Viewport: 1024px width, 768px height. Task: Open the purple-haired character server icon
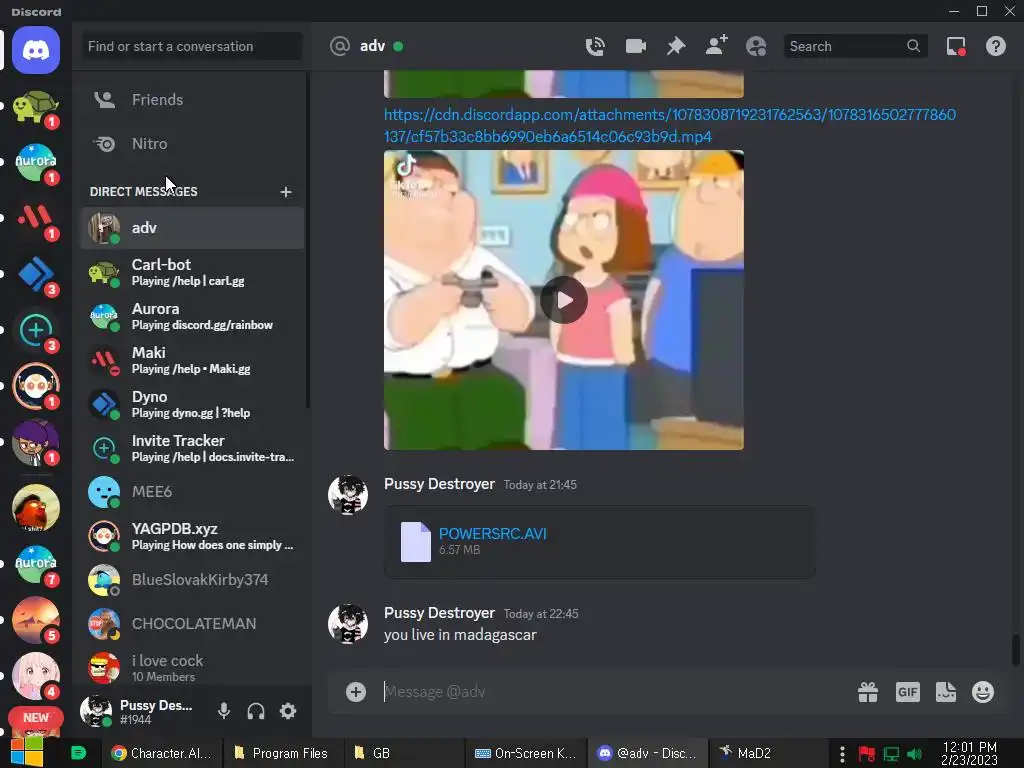coord(36,443)
